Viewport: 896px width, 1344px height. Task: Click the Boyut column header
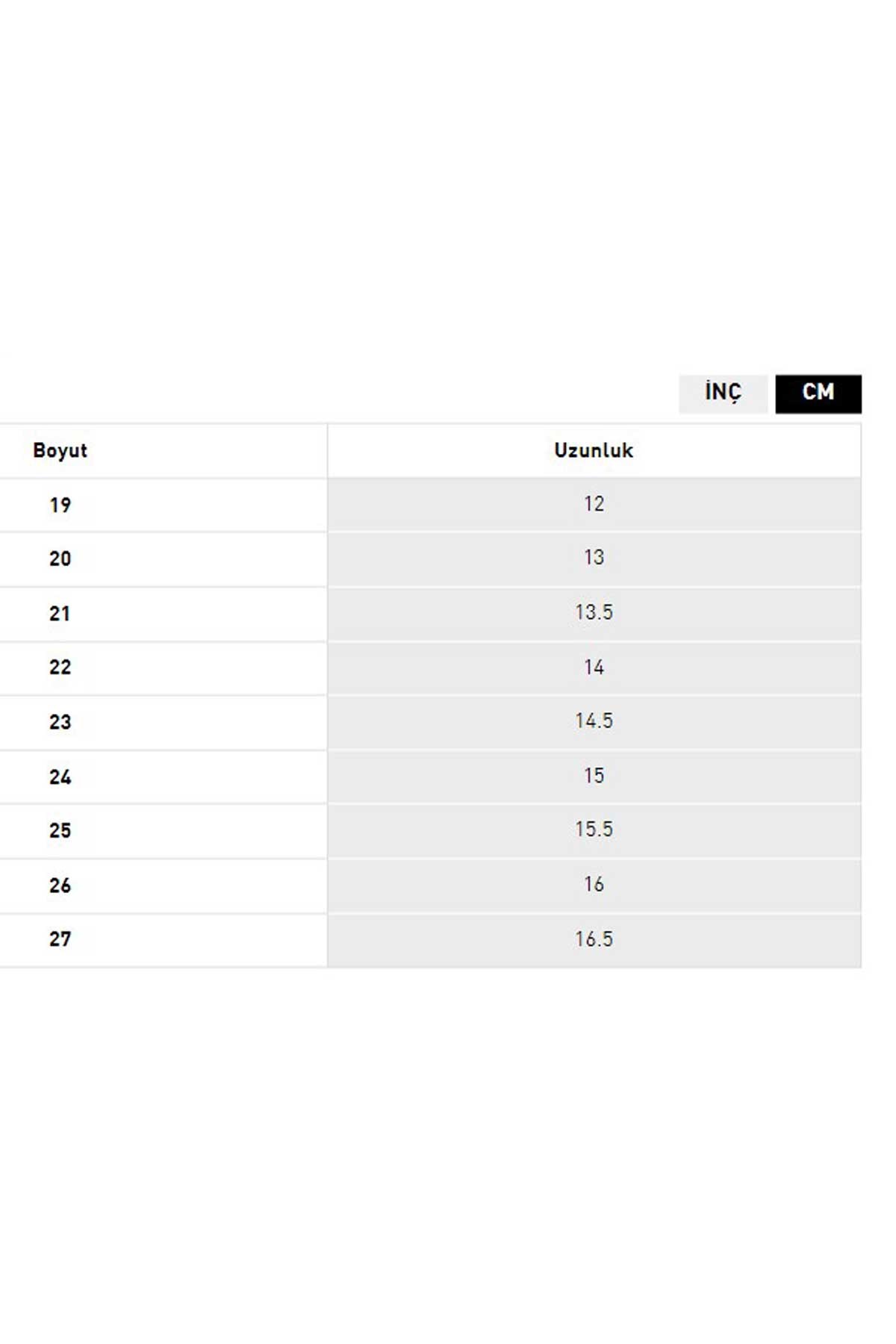coord(60,451)
